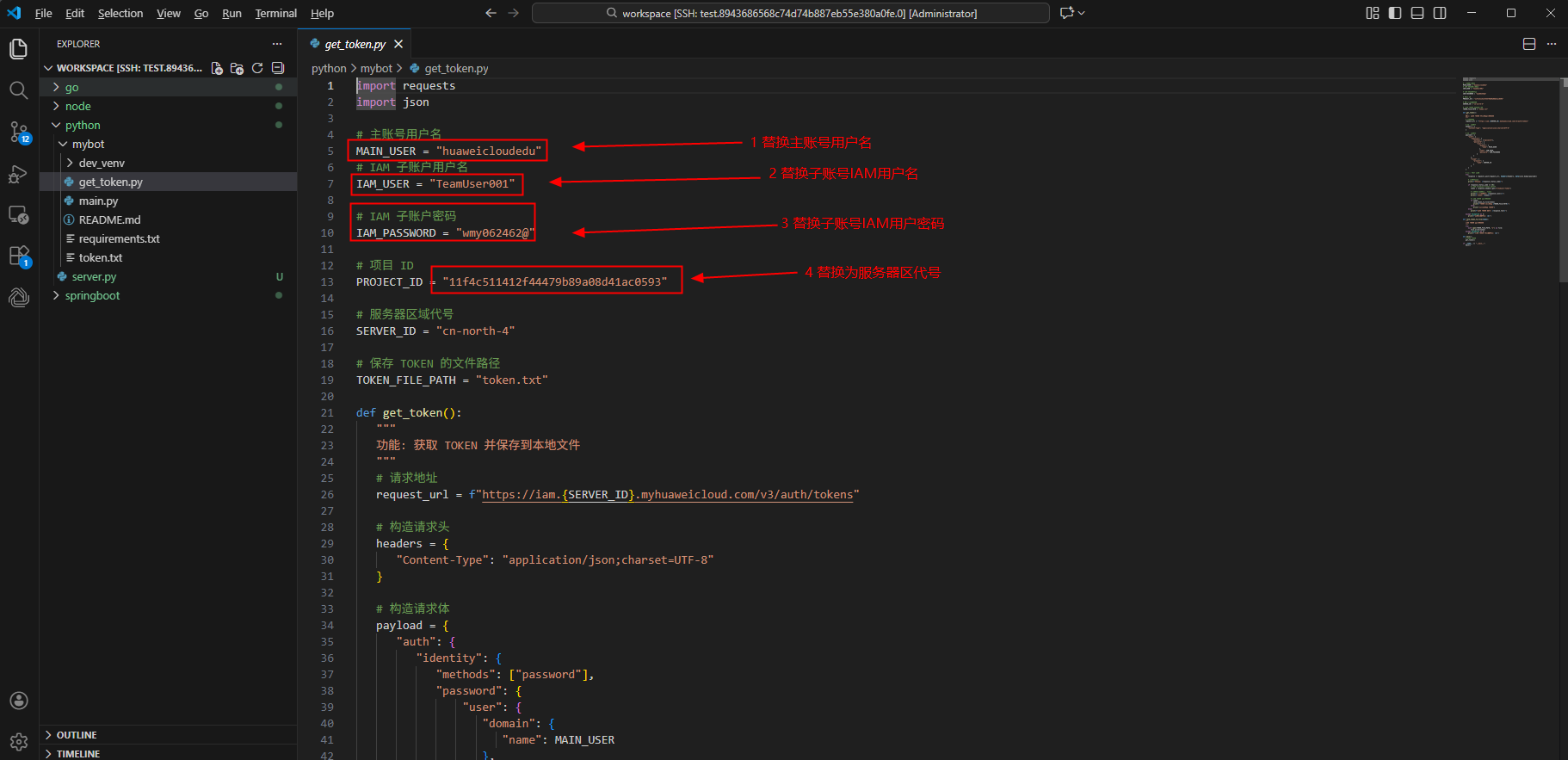Open the Manage gear icon
This screenshot has width=1568, height=760.
tap(18, 742)
